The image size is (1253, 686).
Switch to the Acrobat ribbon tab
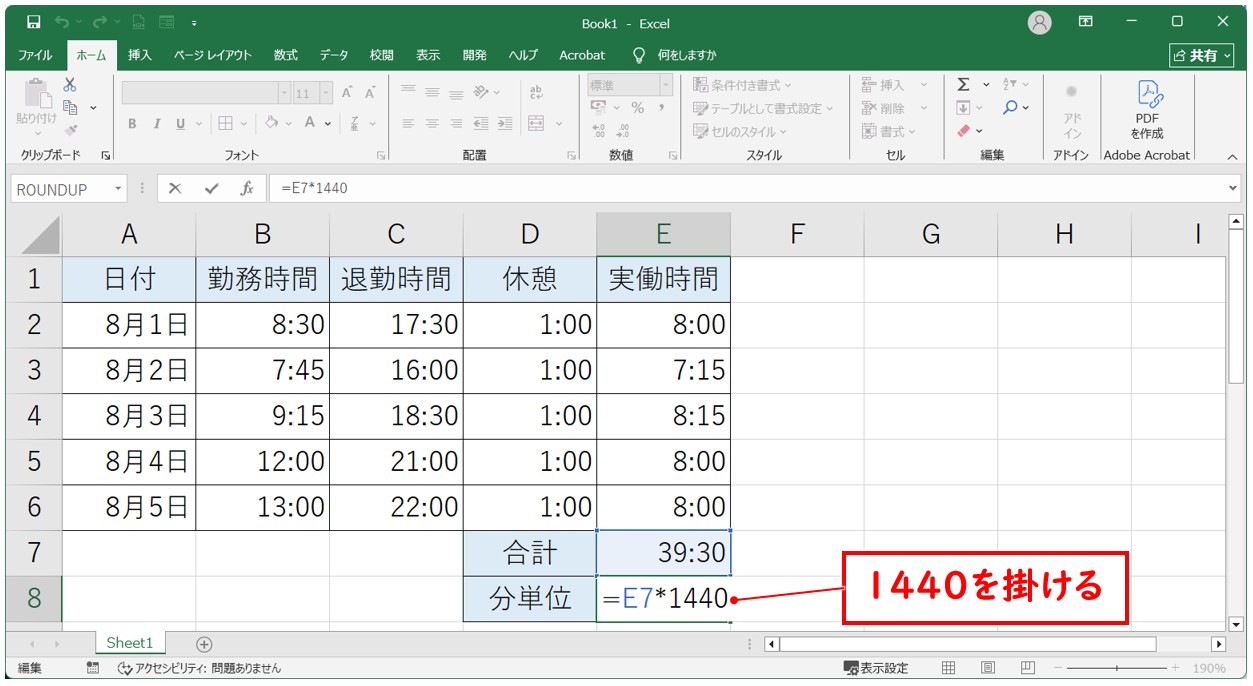click(582, 55)
